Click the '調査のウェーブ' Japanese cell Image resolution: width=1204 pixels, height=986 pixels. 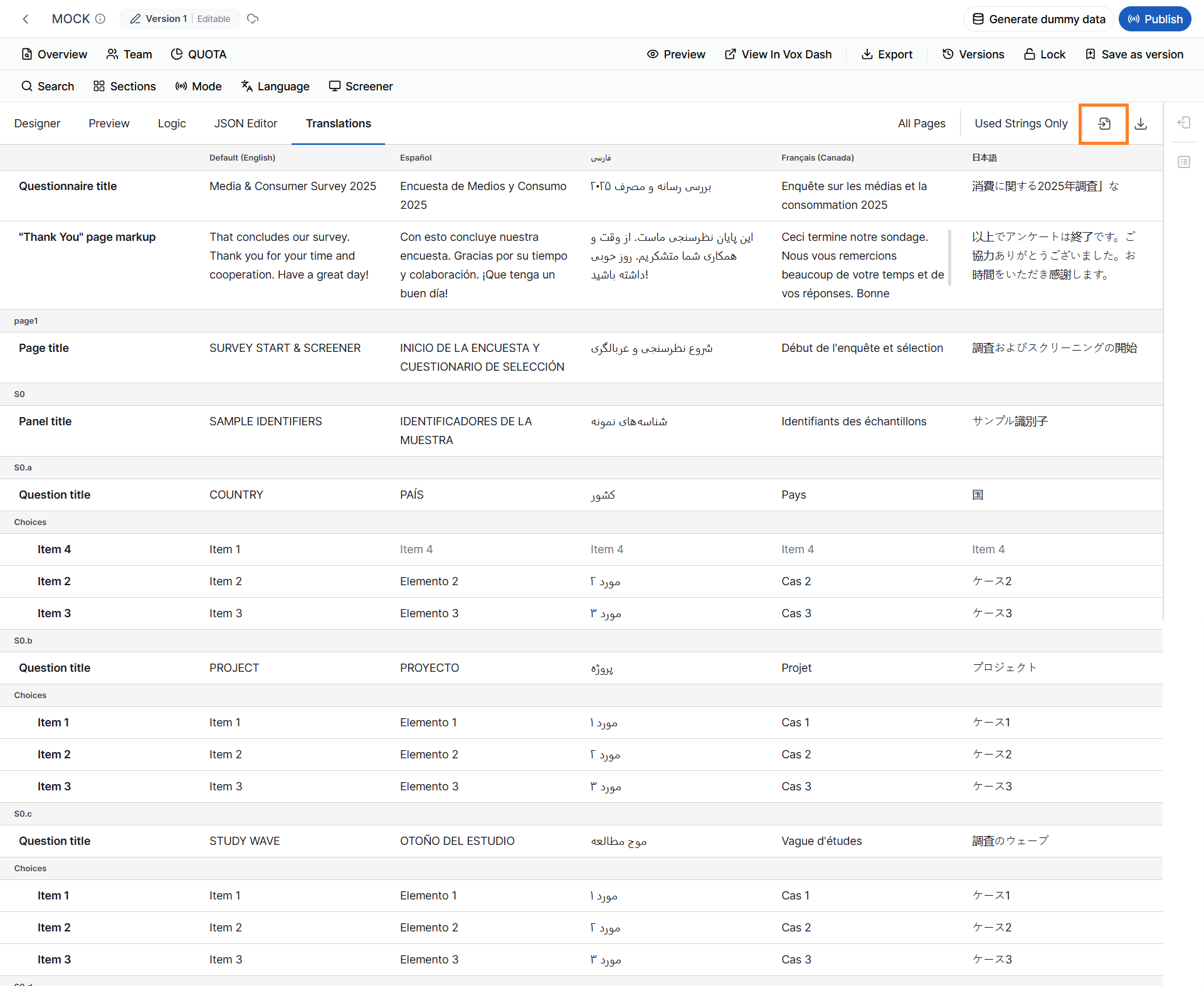[x=1010, y=841]
